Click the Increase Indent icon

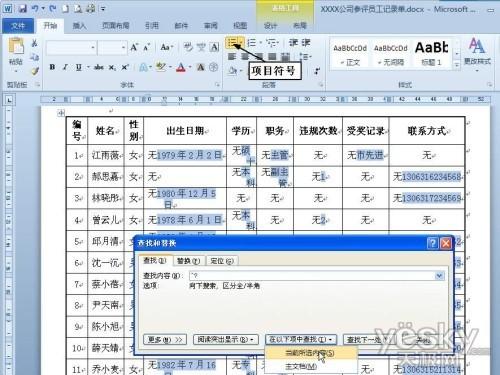306,43
